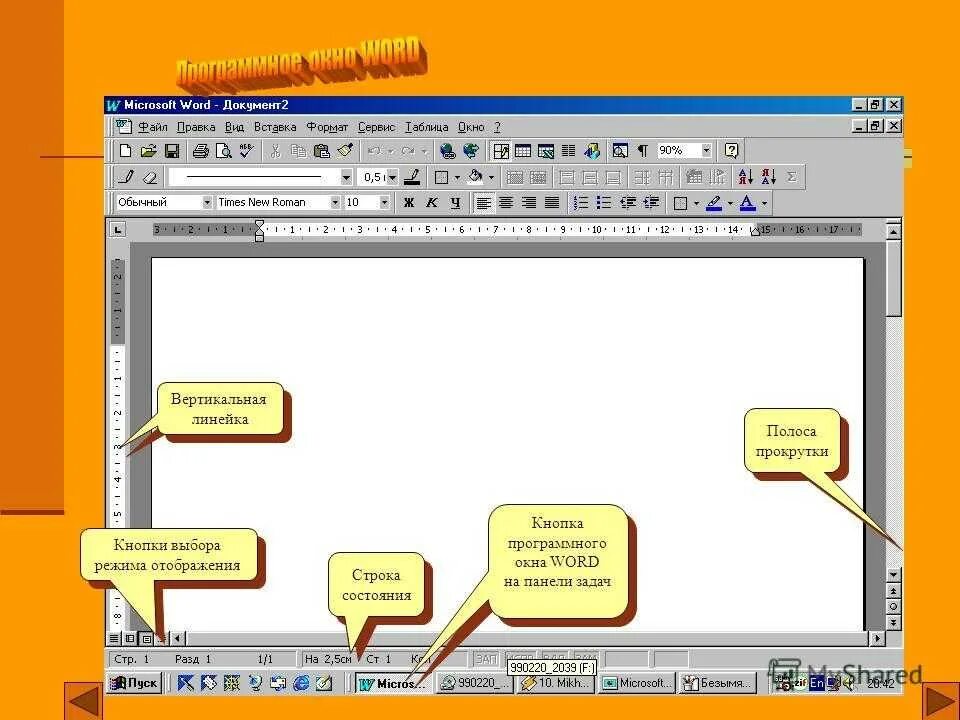Expand the font color A dropdown arrow

[764, 203]
